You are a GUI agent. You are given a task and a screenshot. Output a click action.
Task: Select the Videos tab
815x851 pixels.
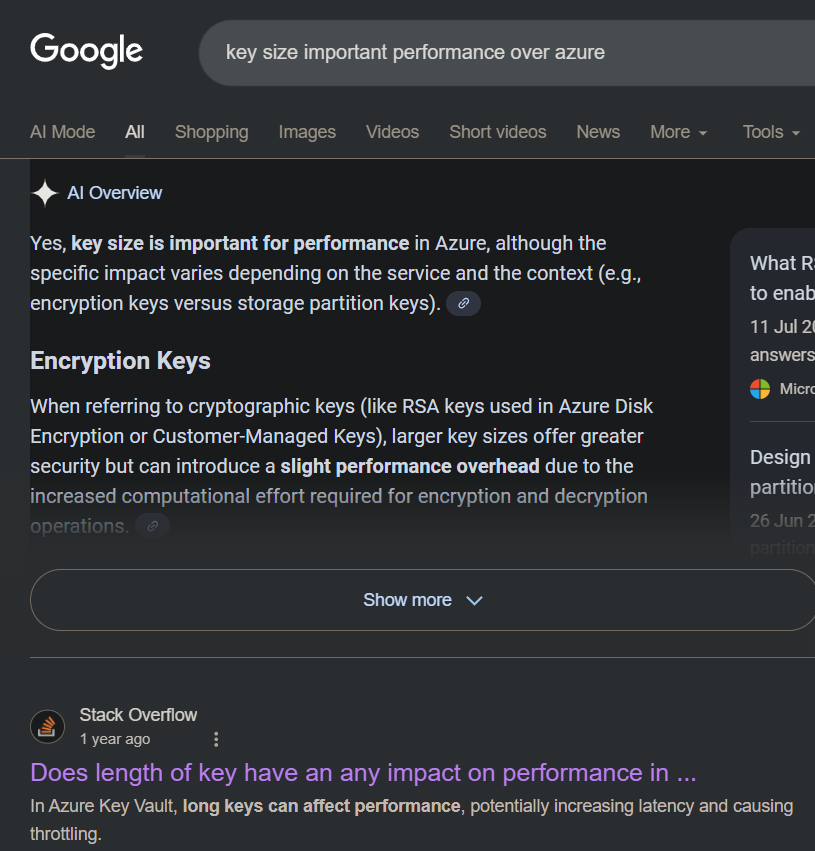pos(392,132)
